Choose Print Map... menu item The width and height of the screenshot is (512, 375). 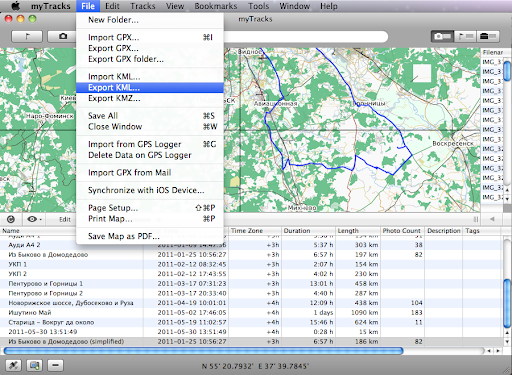tap(150, 219)
